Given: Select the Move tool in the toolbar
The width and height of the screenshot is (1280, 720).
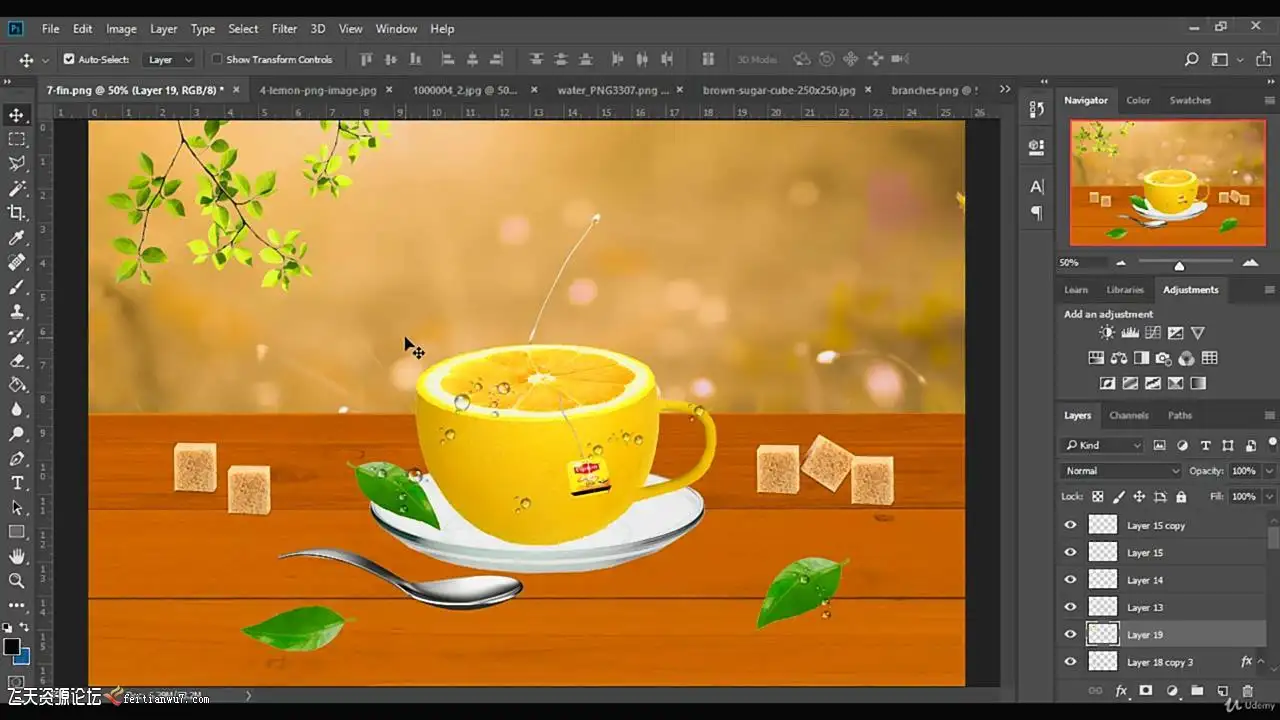Looking at the screenshot, I should coord(17,115).
